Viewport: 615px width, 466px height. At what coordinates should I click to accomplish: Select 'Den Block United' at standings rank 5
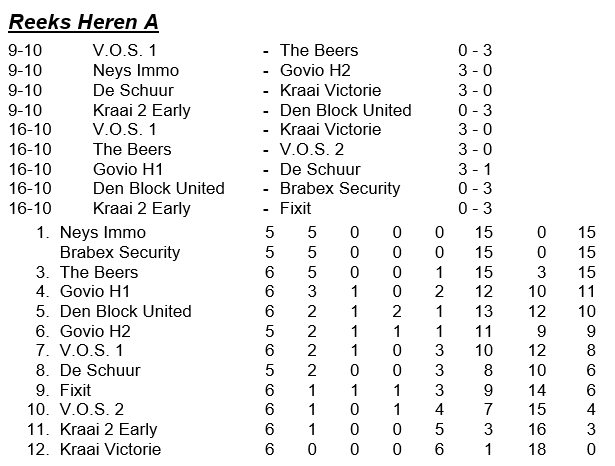pyautogui.click(x=125, y=311)
